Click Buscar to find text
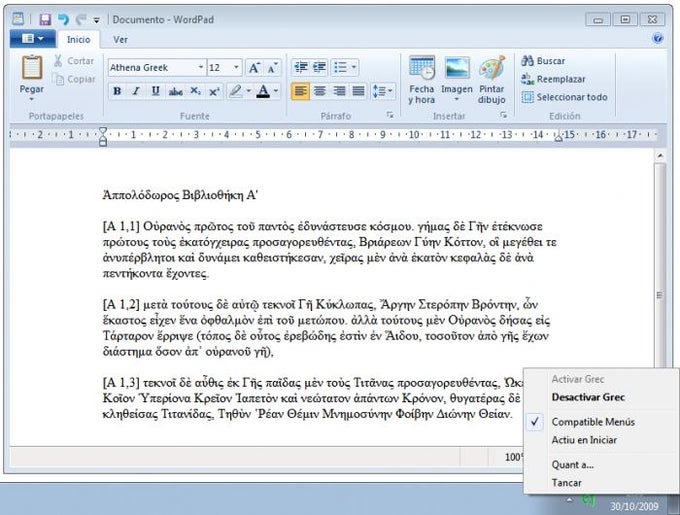The image size is (680, 515). [543, 61]
